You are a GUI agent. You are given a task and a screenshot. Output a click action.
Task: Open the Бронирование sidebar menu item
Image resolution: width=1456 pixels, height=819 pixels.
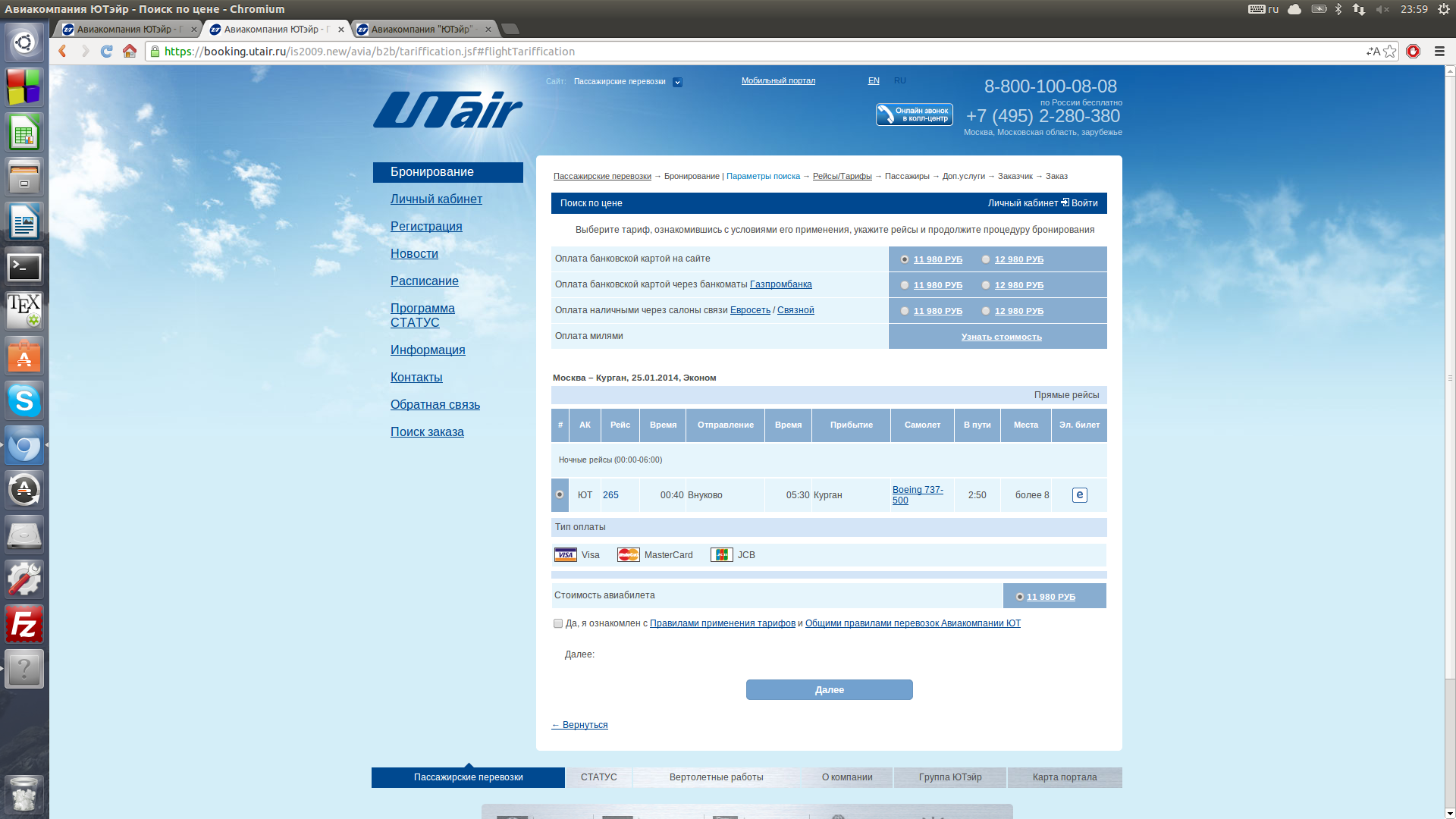pos(448,172)
